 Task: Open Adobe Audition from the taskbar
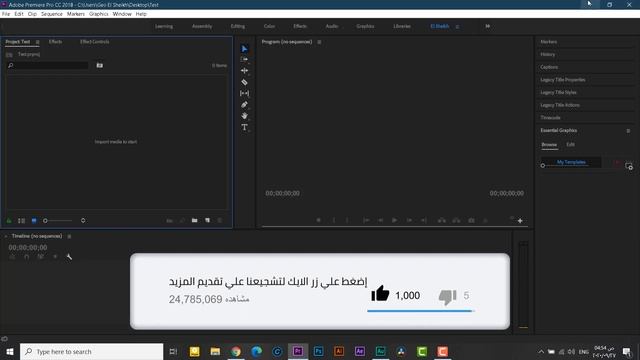380,351
